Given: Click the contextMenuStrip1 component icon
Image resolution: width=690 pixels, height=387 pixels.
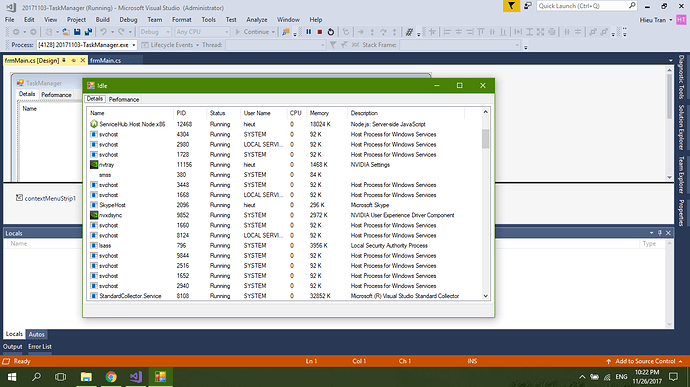Looking at the screenshot, I should click(x=19, y=198).
